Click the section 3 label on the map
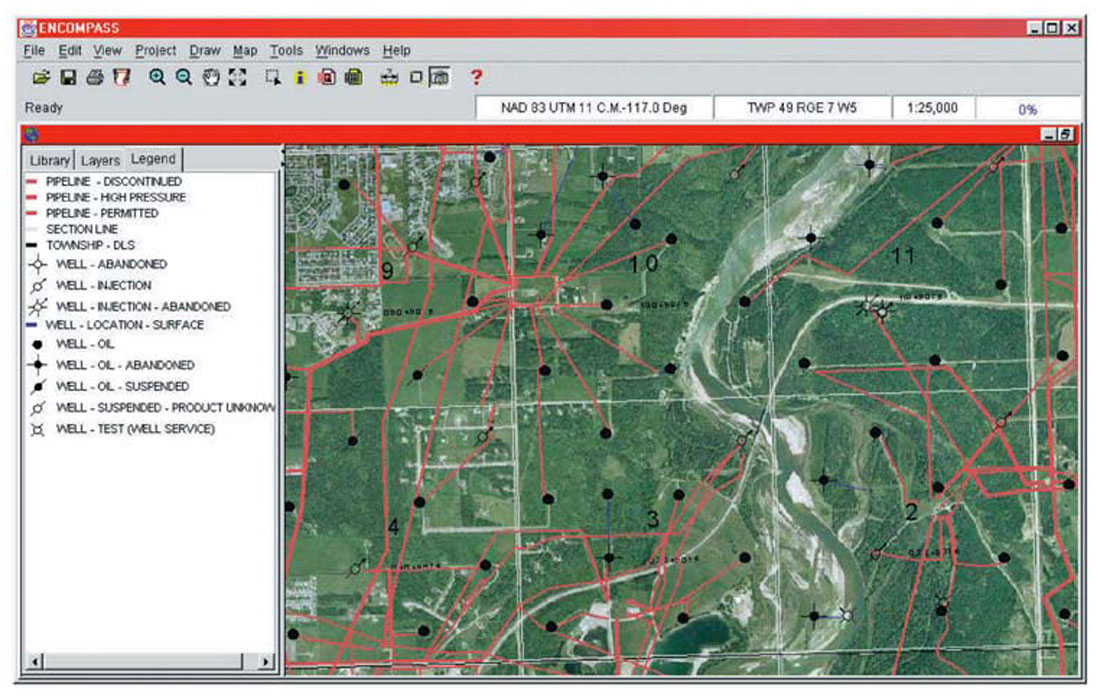This screenshot has width=1100, height=700. 652,519
